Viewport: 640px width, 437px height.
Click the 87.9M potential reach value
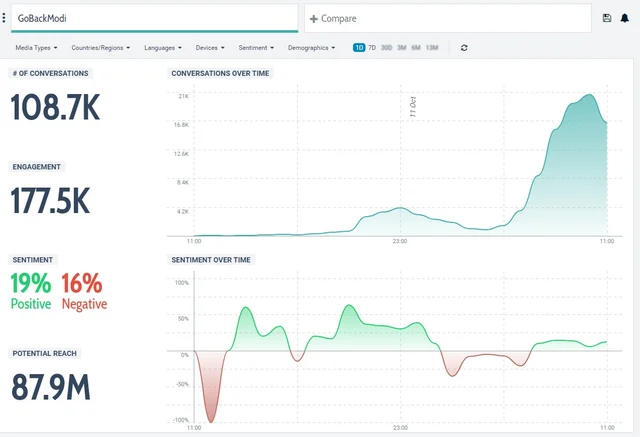[51, 387]
